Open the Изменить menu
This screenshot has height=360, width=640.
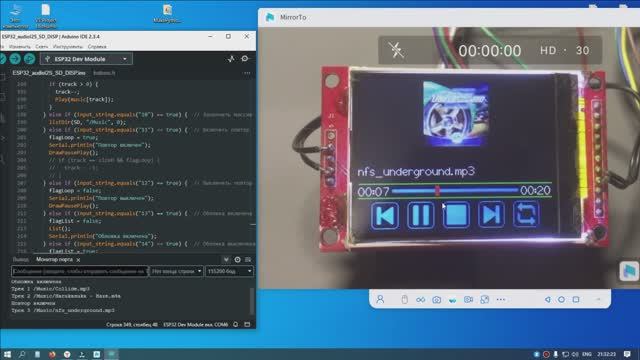(20, 47)
